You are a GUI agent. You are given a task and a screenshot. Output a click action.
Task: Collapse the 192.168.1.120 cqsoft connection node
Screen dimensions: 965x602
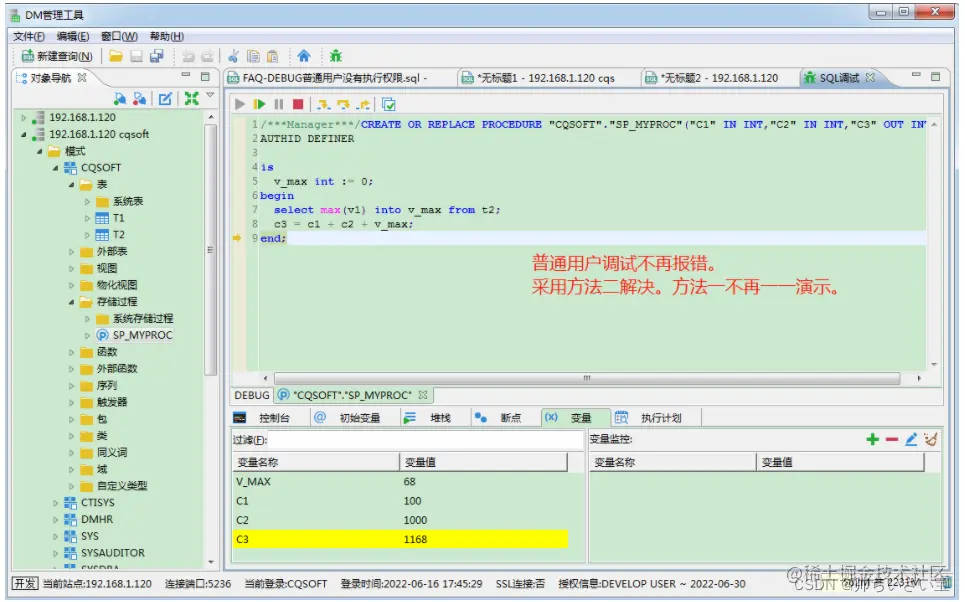(24, 134)
